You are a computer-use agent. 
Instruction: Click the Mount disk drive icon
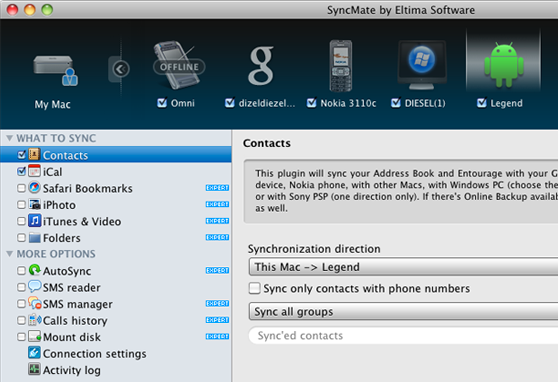coord(35,336)
